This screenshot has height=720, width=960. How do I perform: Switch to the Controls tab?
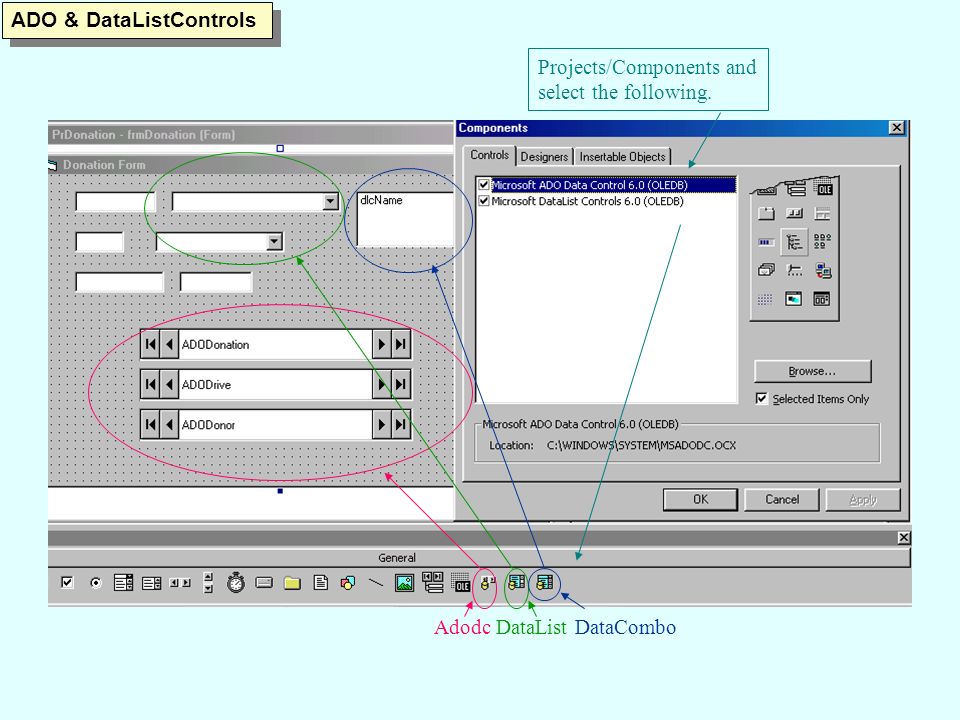coord(489,155)
